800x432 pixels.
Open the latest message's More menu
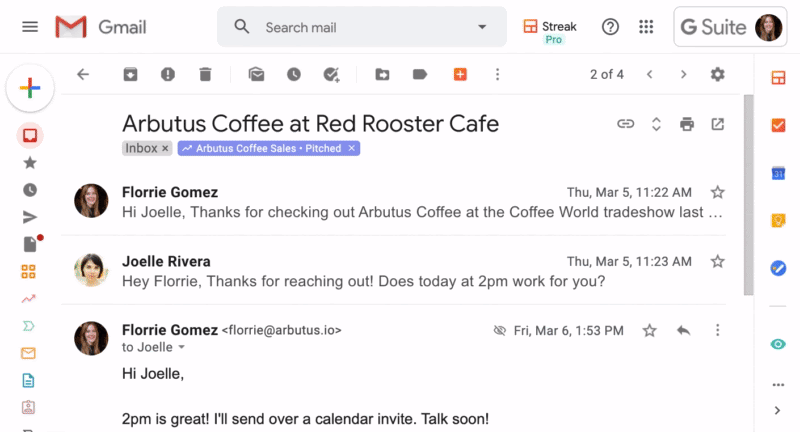pyautogui.click(x=717, y=331)
